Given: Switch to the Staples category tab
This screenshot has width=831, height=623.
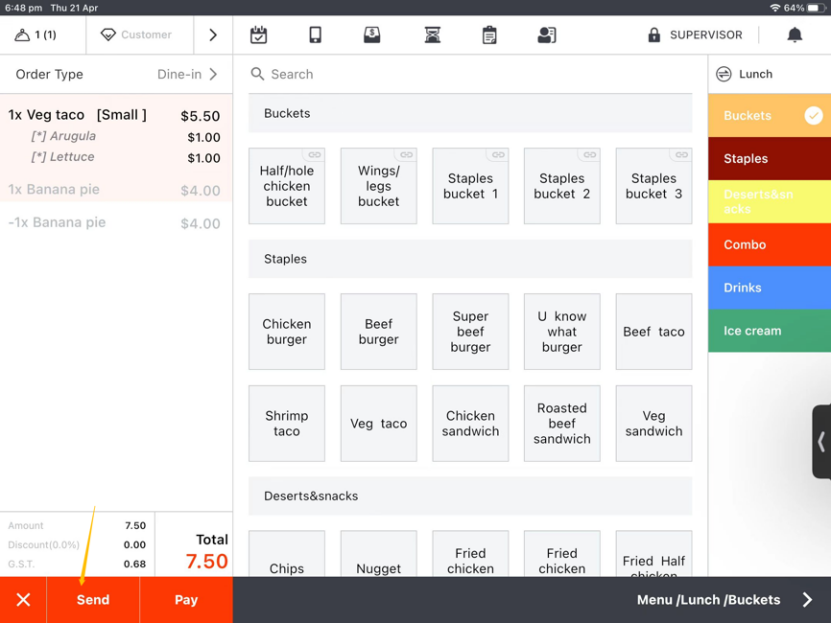Looking at the screenshot, I should (769, 159).
